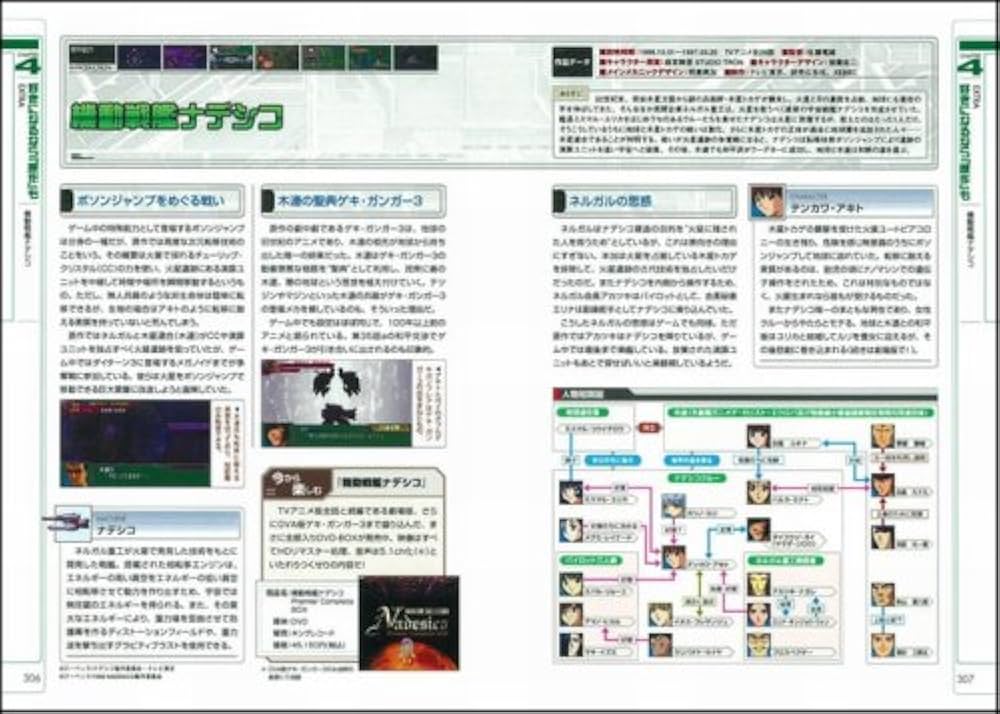Click the chapter 4 tab beside page 306

(26, 65)
